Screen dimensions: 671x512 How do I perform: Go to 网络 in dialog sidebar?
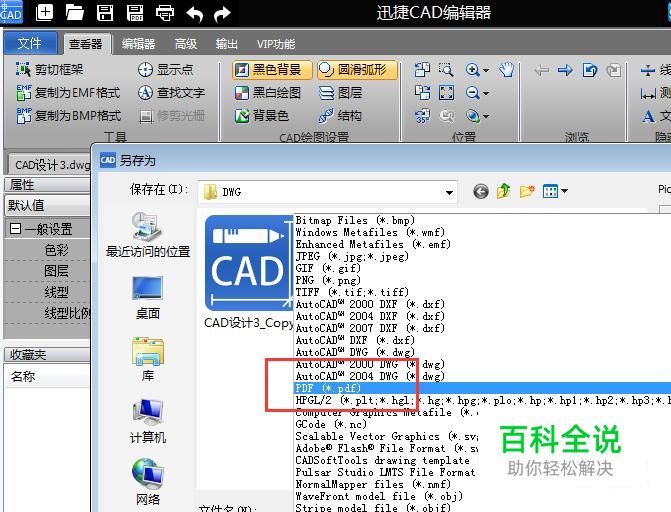(x=148, y=482)
